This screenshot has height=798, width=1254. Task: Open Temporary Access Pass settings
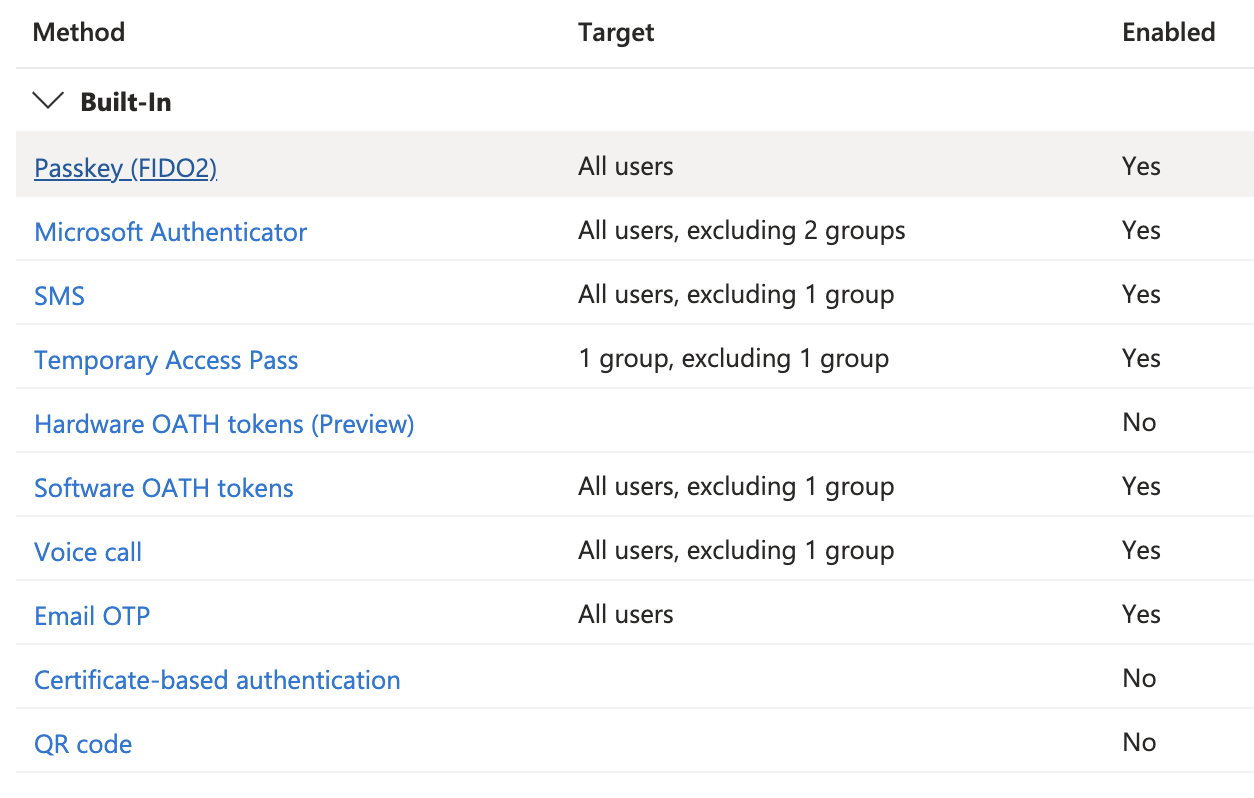[x=166, y=359]
